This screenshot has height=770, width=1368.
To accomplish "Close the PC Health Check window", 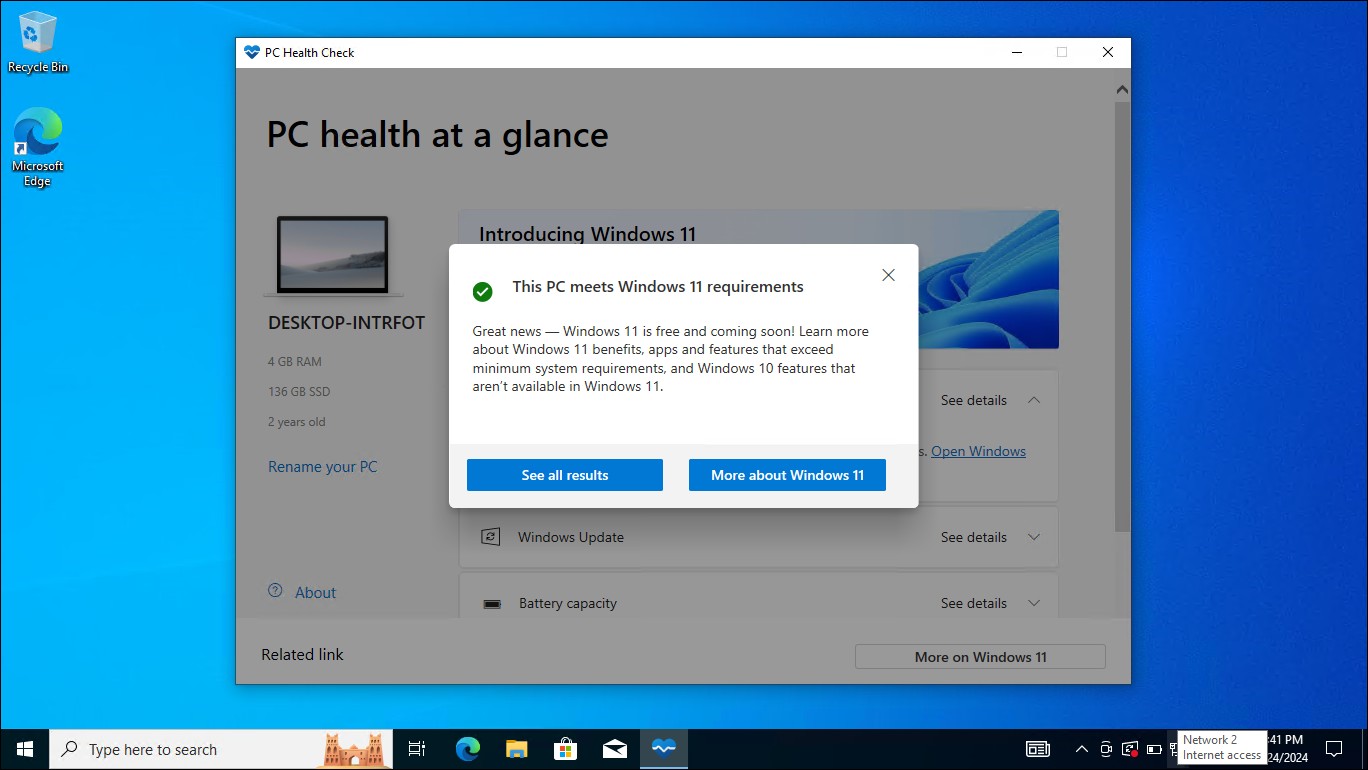I will pos(1108,53).
